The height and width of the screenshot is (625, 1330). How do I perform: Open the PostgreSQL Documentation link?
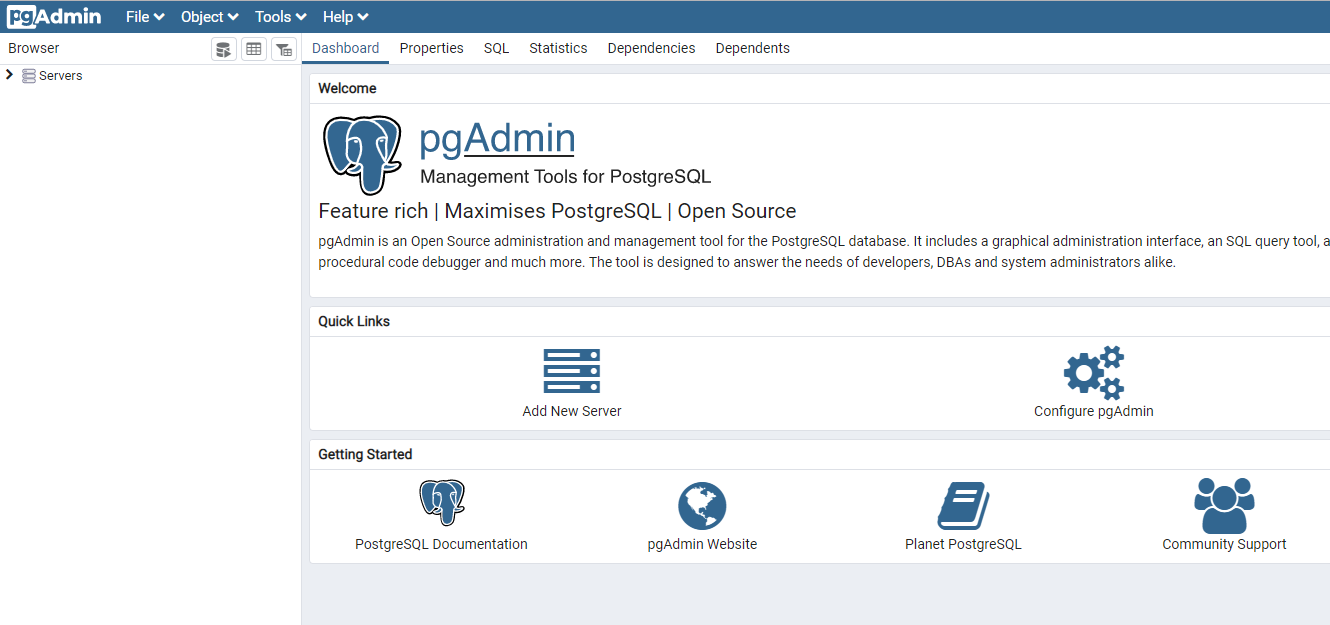(x=441, y=544)
